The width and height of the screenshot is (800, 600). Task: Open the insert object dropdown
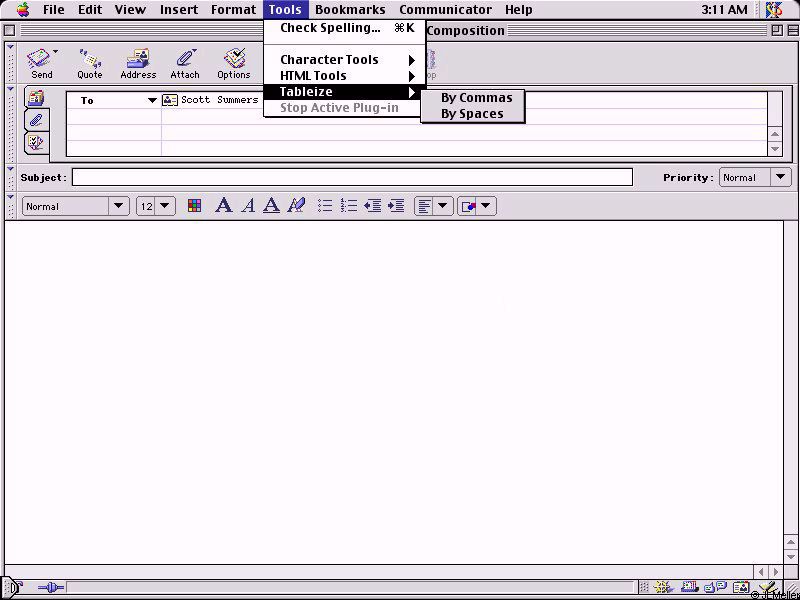(x=477, y=206)
